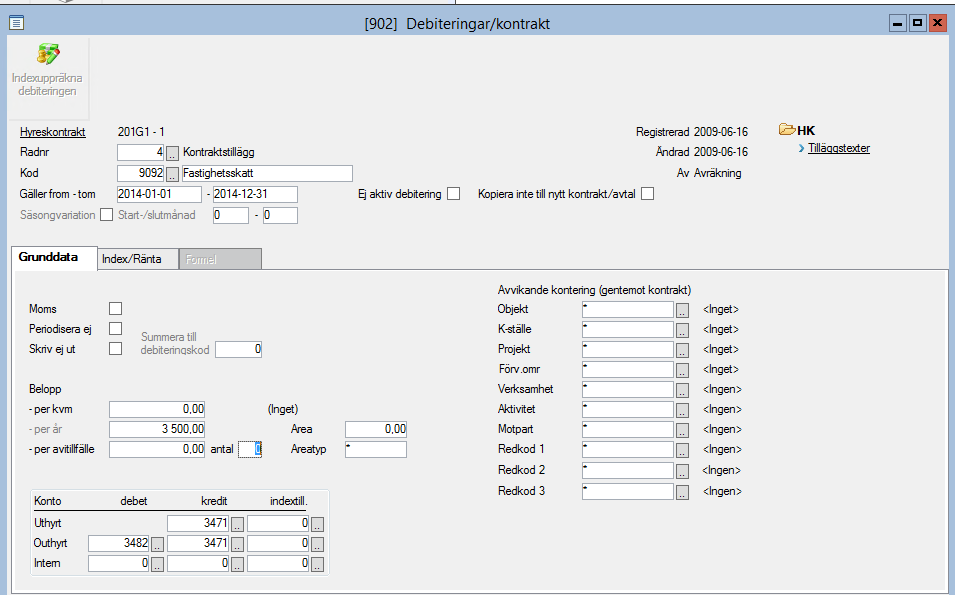This screenshot has height=595, width=955.
Task: Open the Kod lookup button
Action: 172,174
